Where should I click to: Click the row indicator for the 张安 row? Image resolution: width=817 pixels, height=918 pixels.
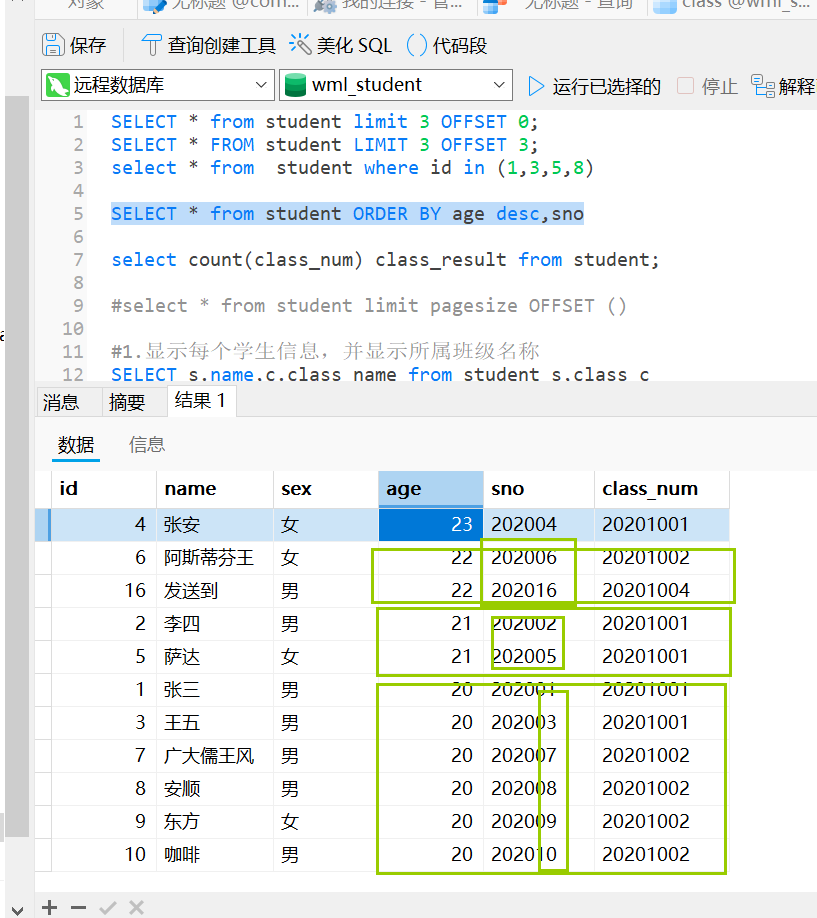tap(43, 525)
